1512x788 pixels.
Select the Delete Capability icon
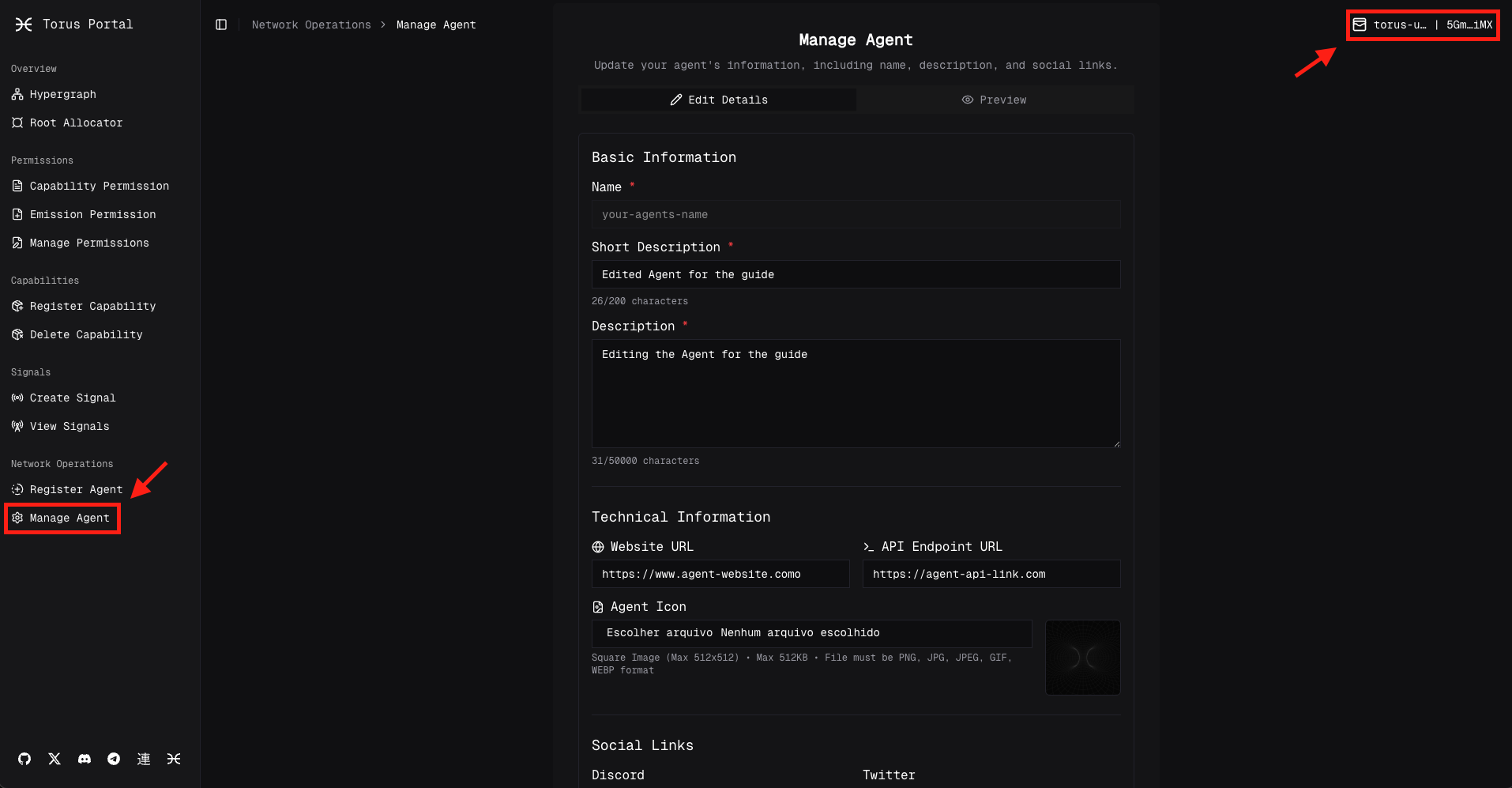pyautogui.click(x=17, y=334)
